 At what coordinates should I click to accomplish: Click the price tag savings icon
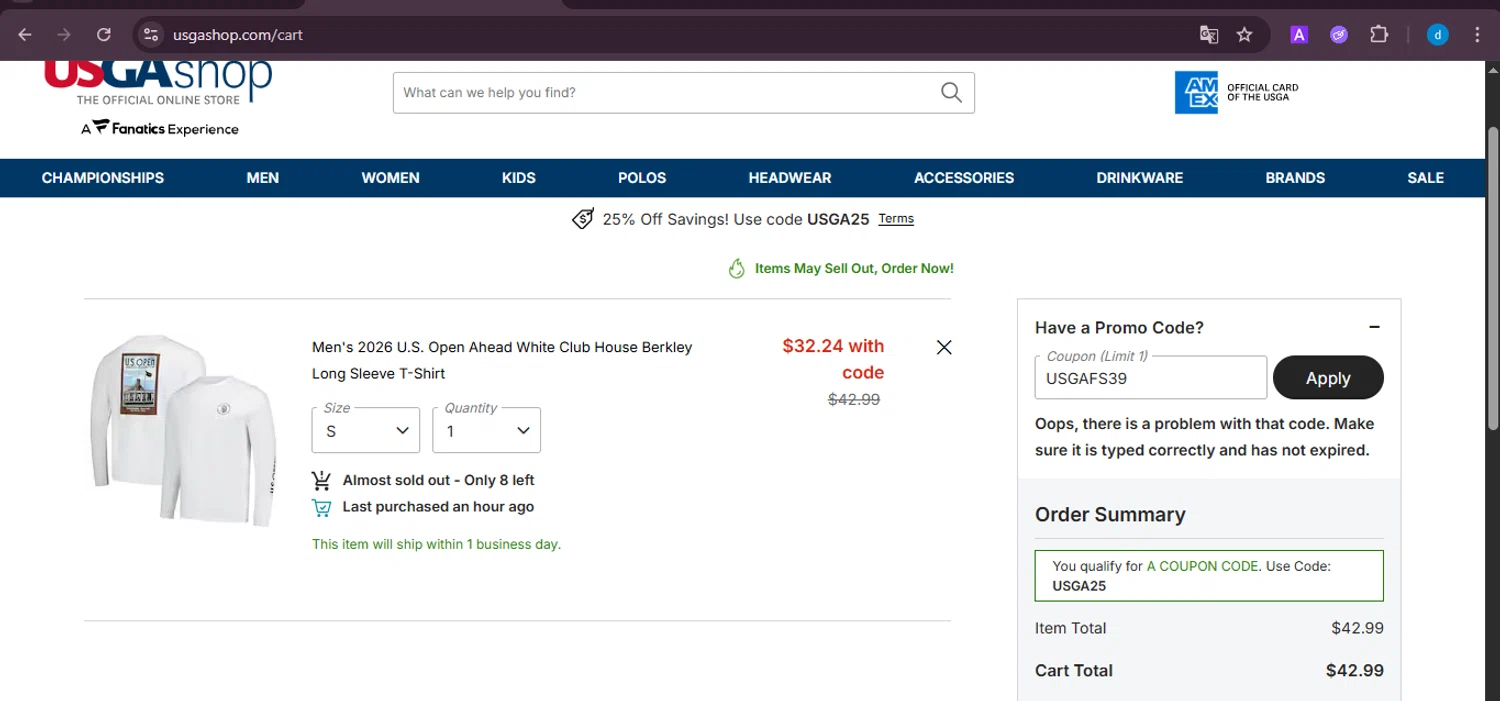coord(583,219)
